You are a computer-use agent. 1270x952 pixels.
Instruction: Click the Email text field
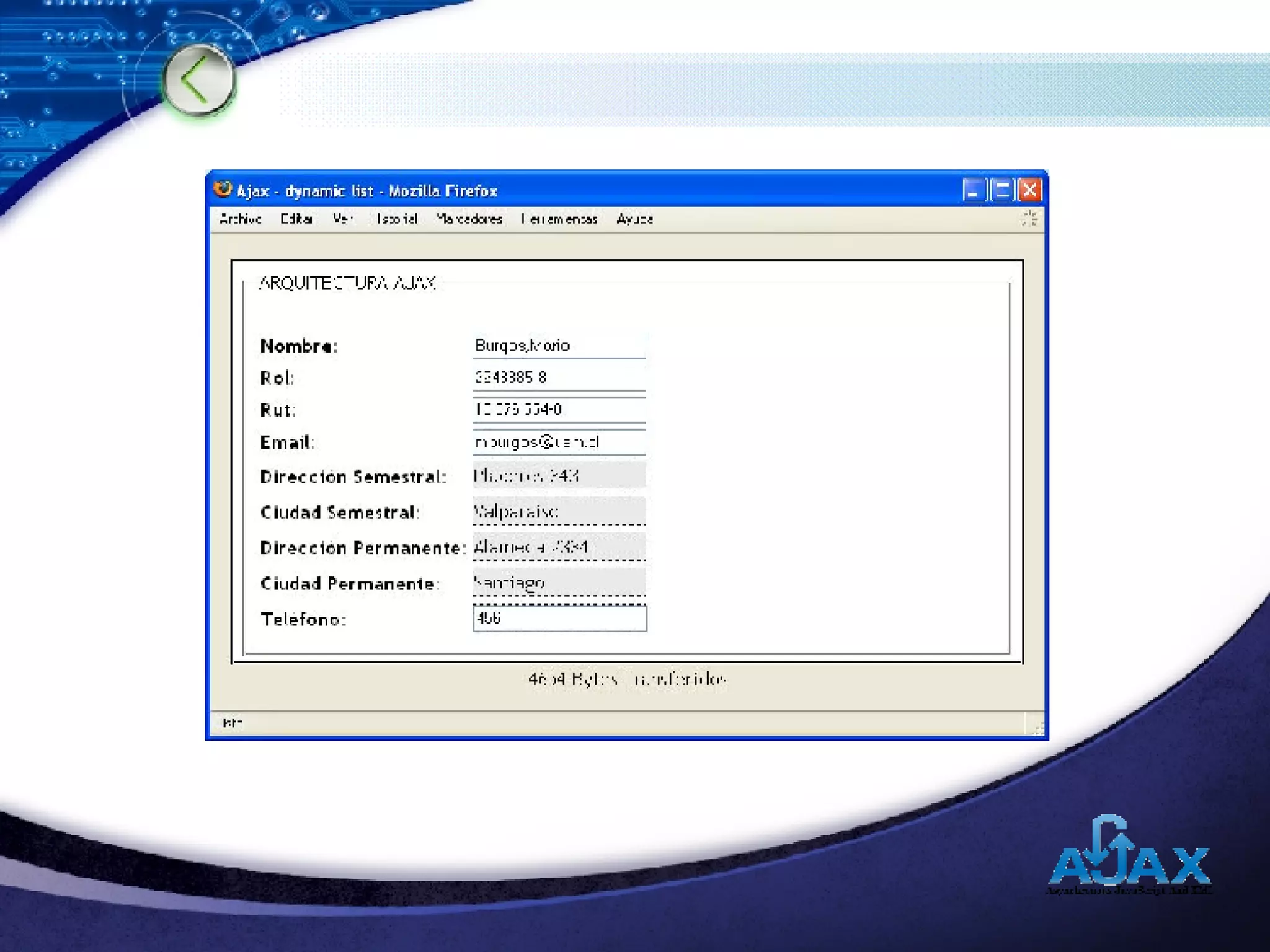[559, 442]
